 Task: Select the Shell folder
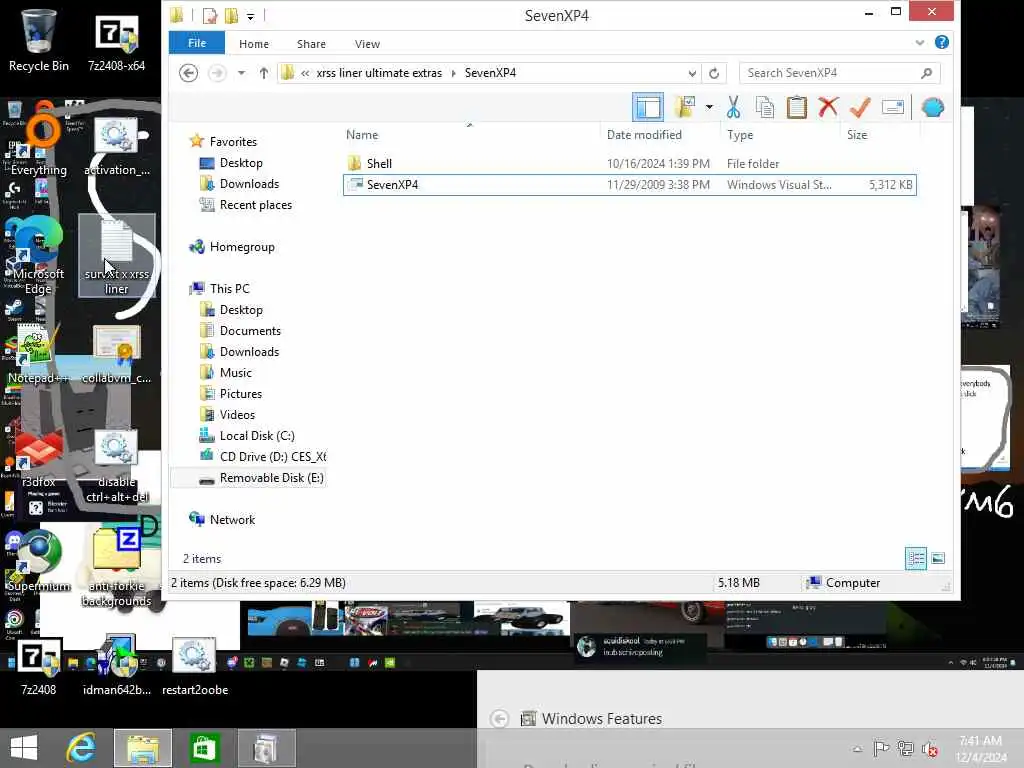(x=630, y=163)
